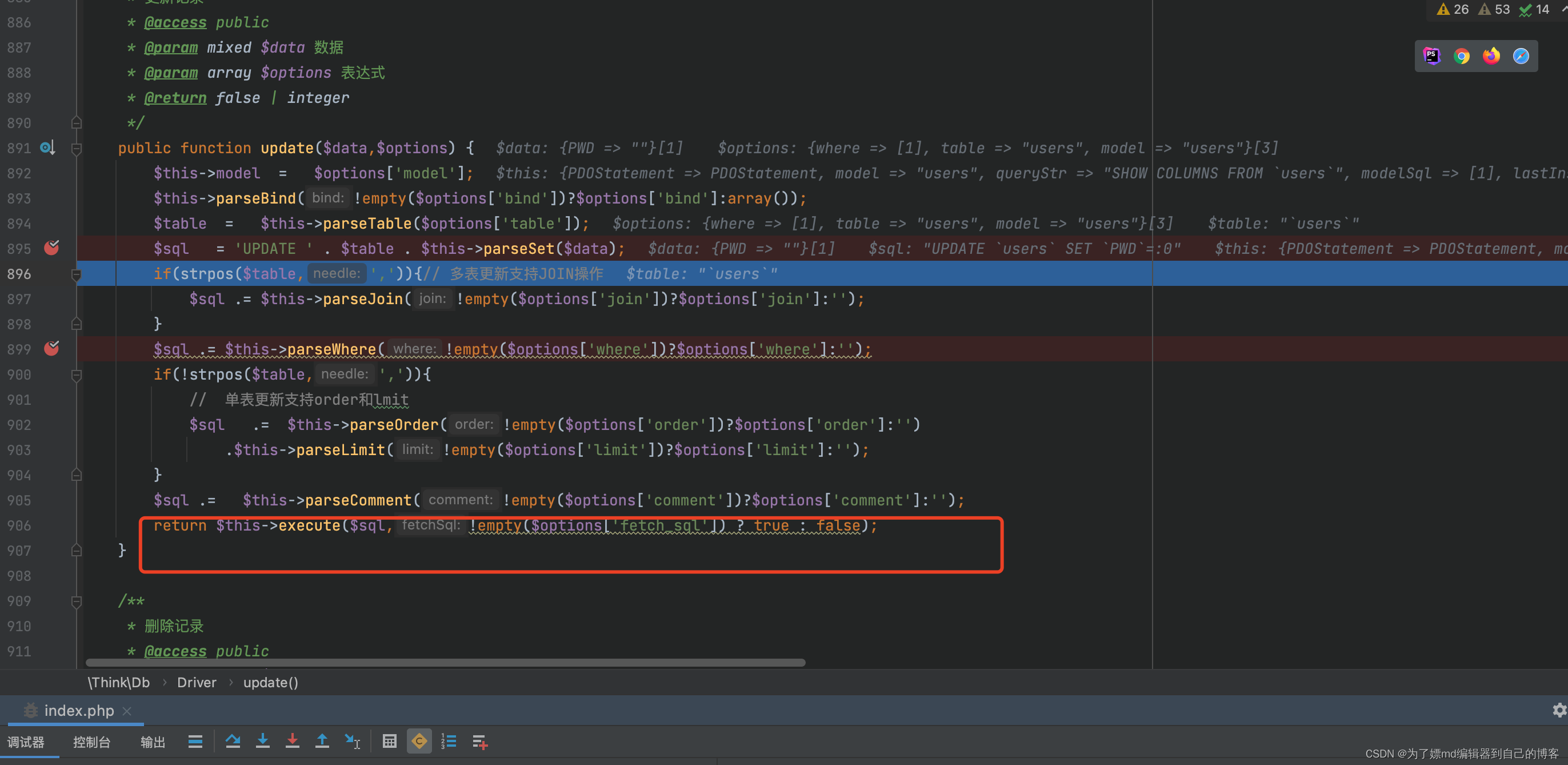Collapse the if block fold at line 900
This screenshot has width=1568, height=765.
(x=77, y=374)
